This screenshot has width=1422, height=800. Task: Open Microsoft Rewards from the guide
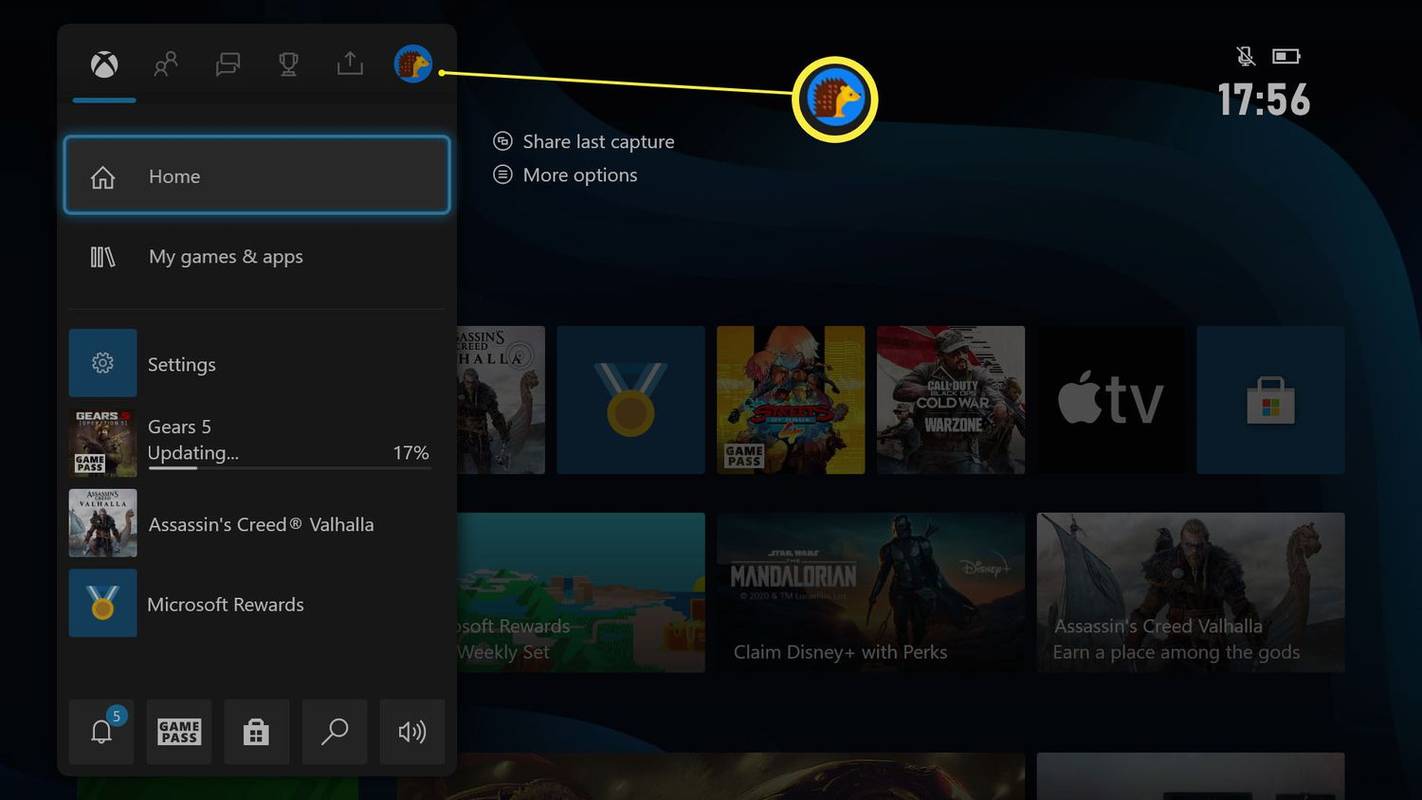257,603
